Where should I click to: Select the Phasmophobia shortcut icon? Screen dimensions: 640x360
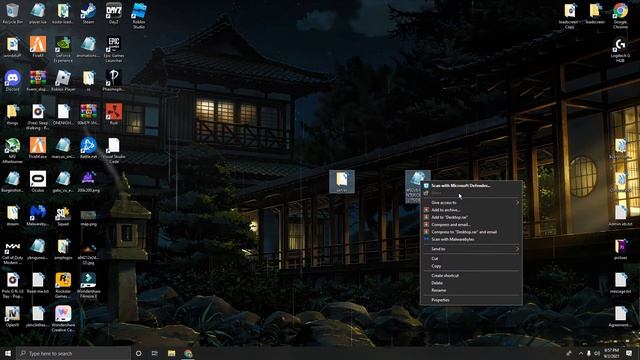(113, 80)
